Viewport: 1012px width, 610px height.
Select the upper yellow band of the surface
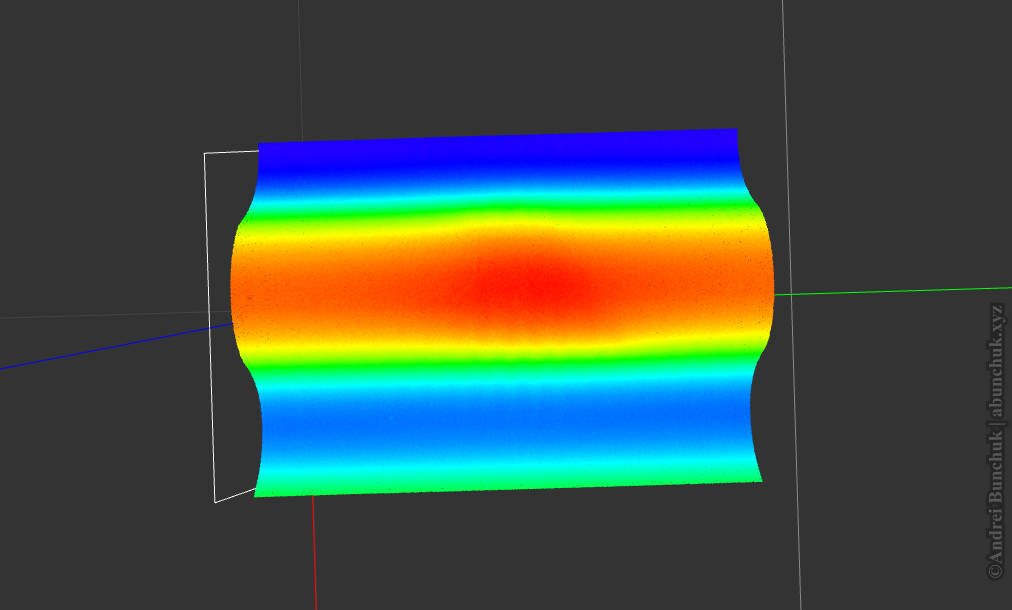[500, 222]
